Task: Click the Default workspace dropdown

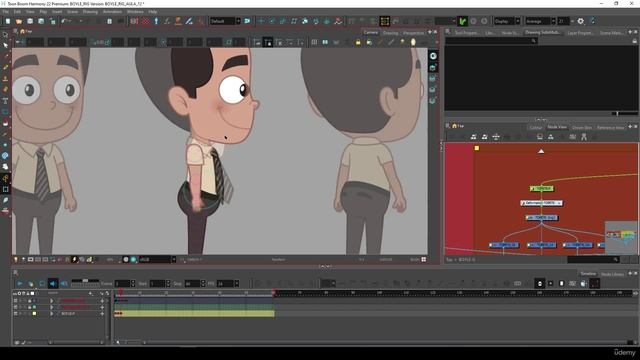Action: [225, 21]
